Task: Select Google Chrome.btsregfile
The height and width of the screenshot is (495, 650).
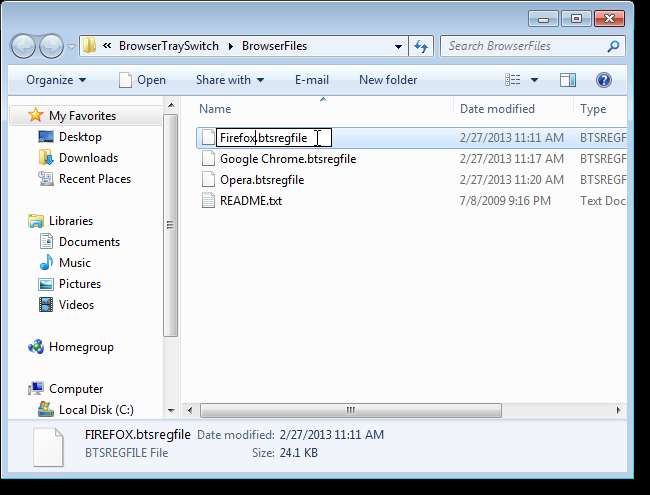Action: 288,159
